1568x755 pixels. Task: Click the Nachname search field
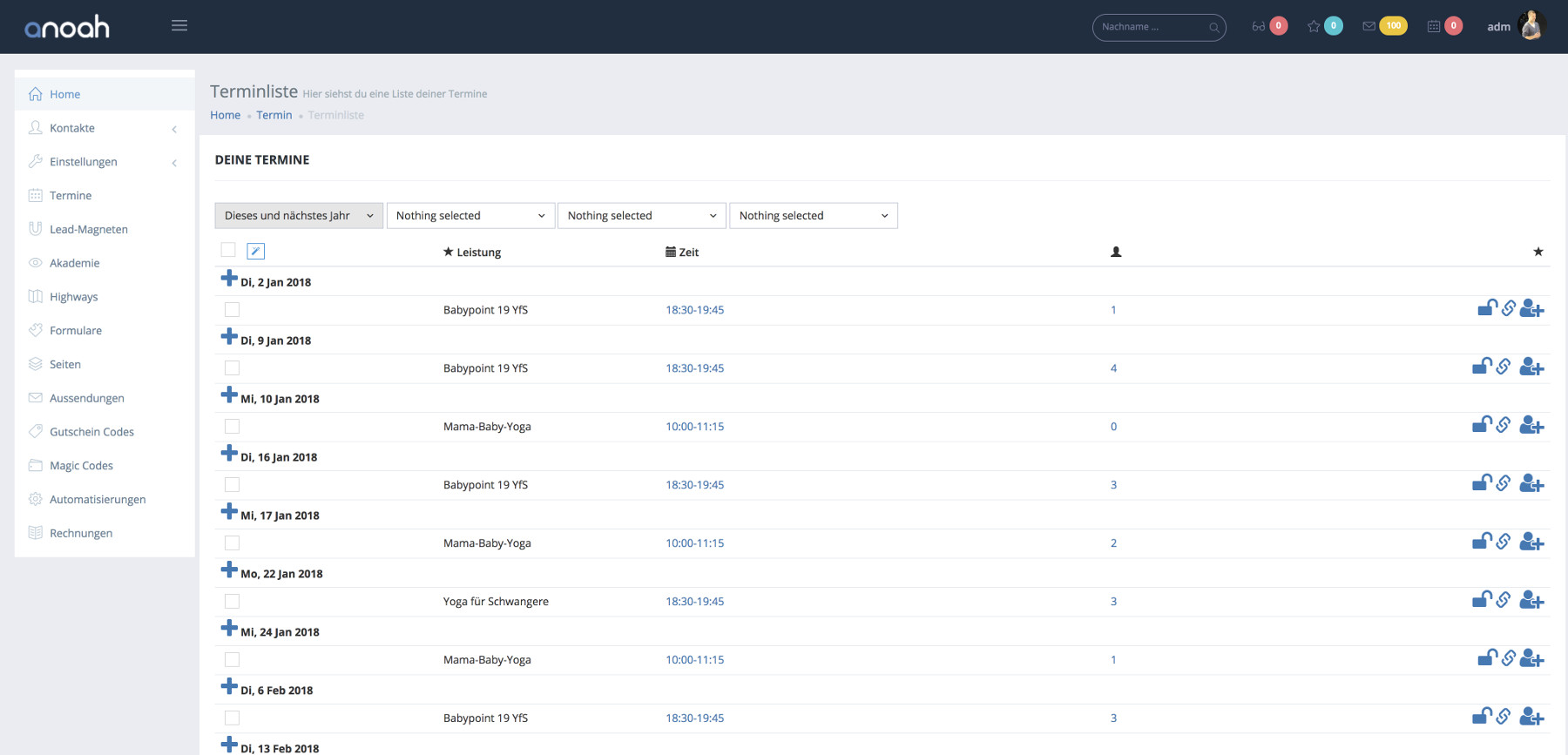coord(1152,27)
